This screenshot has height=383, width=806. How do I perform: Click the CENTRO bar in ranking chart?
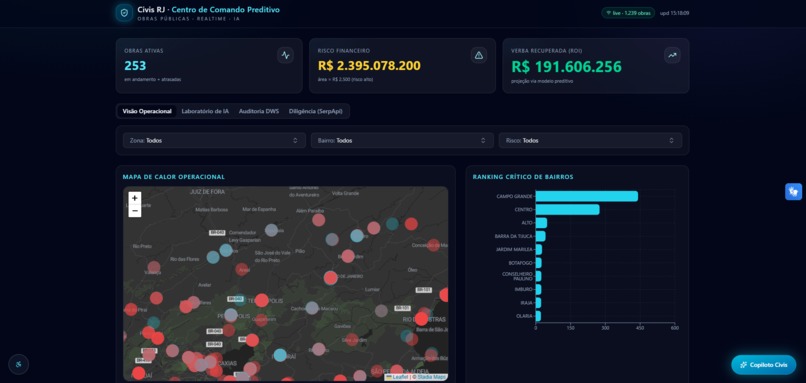coord(567,210)
